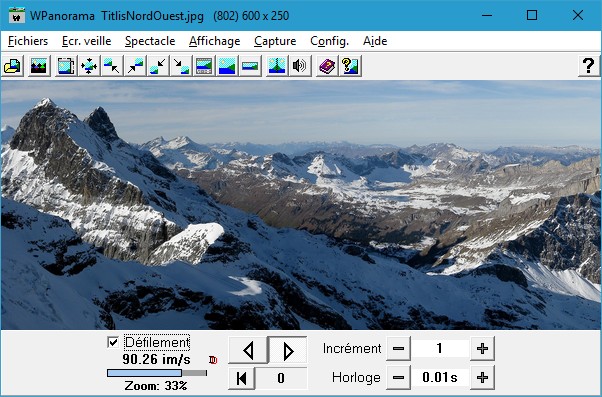Click the filmstrip picture toolbar icon
Image resolution: width=602 pixels, height=397 pixels.
(x=66, y=66)
